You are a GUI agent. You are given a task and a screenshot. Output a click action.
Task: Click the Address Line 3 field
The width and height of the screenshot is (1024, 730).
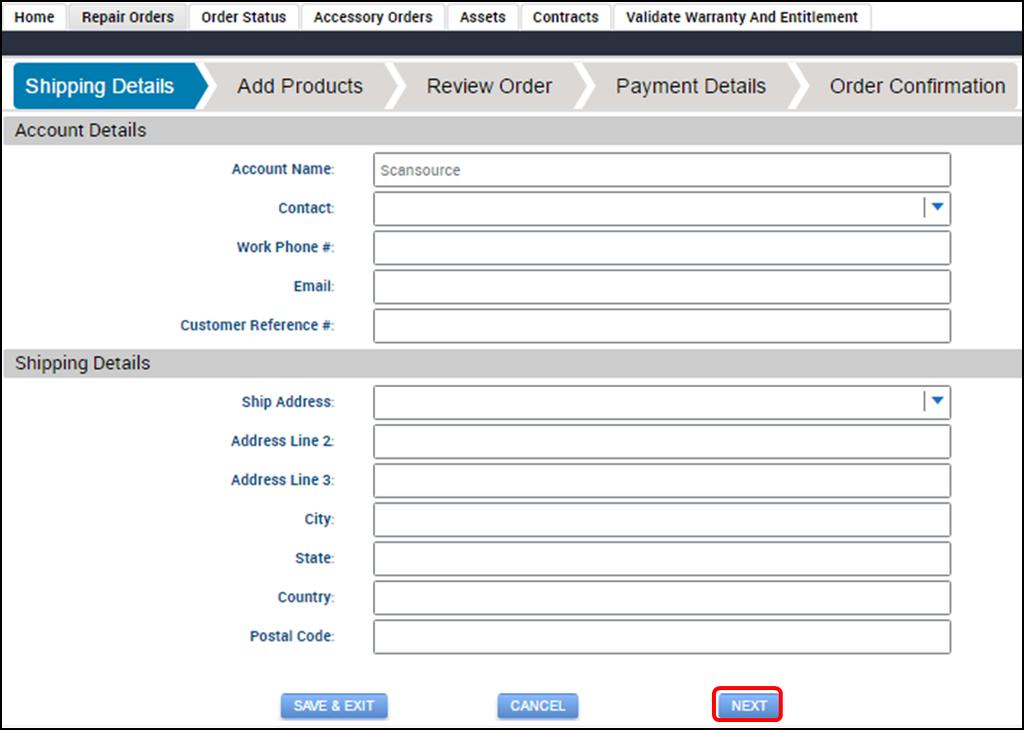coord(662,481)
